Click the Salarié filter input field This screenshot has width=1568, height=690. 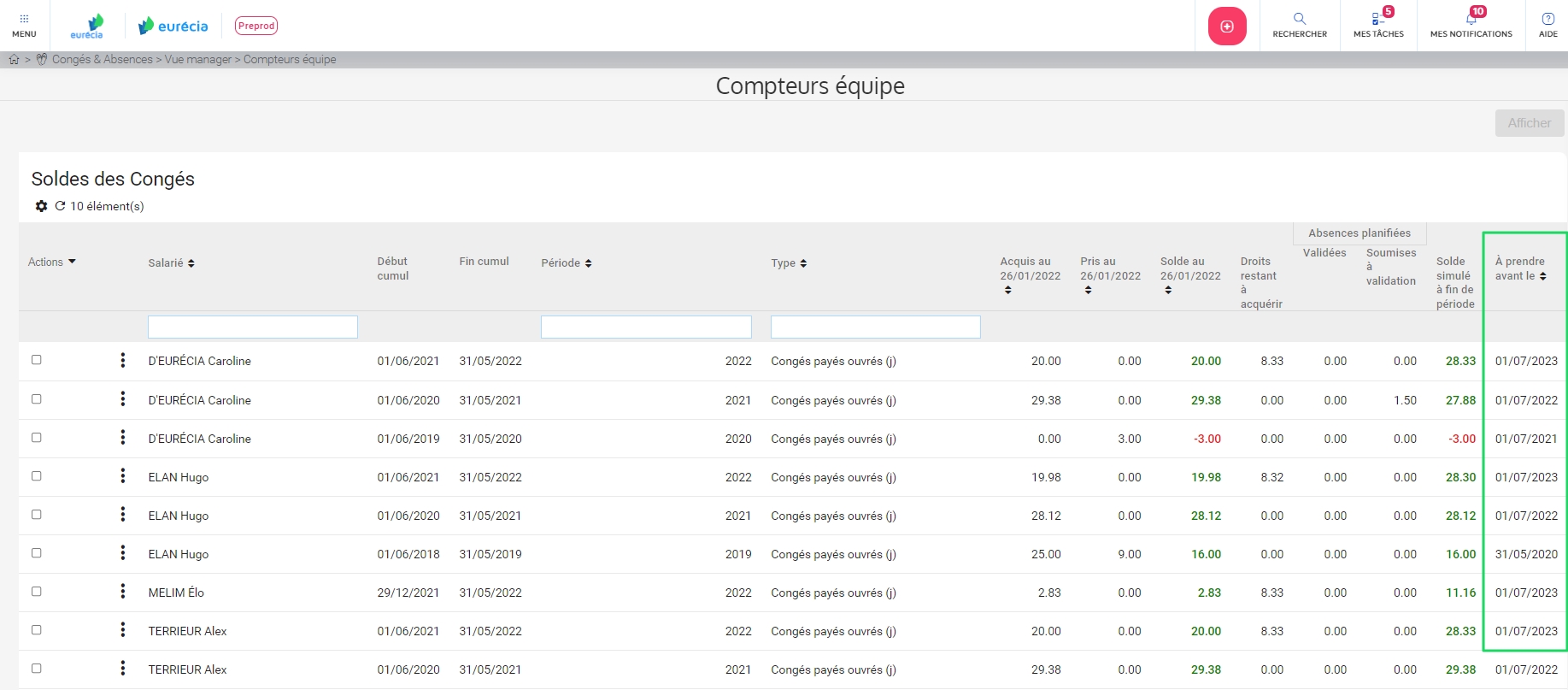point(253,327)
